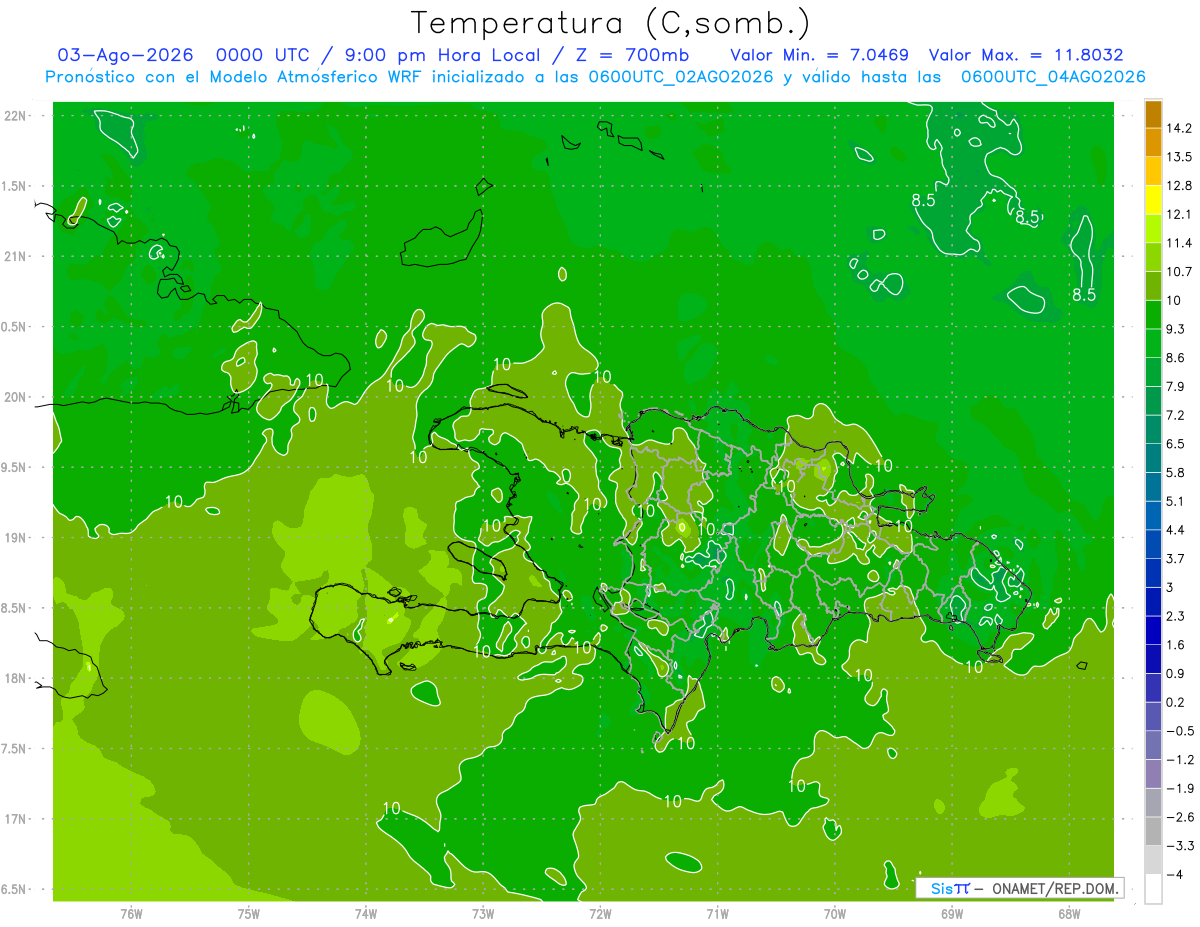Click the '74W' longitude axis label
The image size is (1200, 927).
click(365, 913)
